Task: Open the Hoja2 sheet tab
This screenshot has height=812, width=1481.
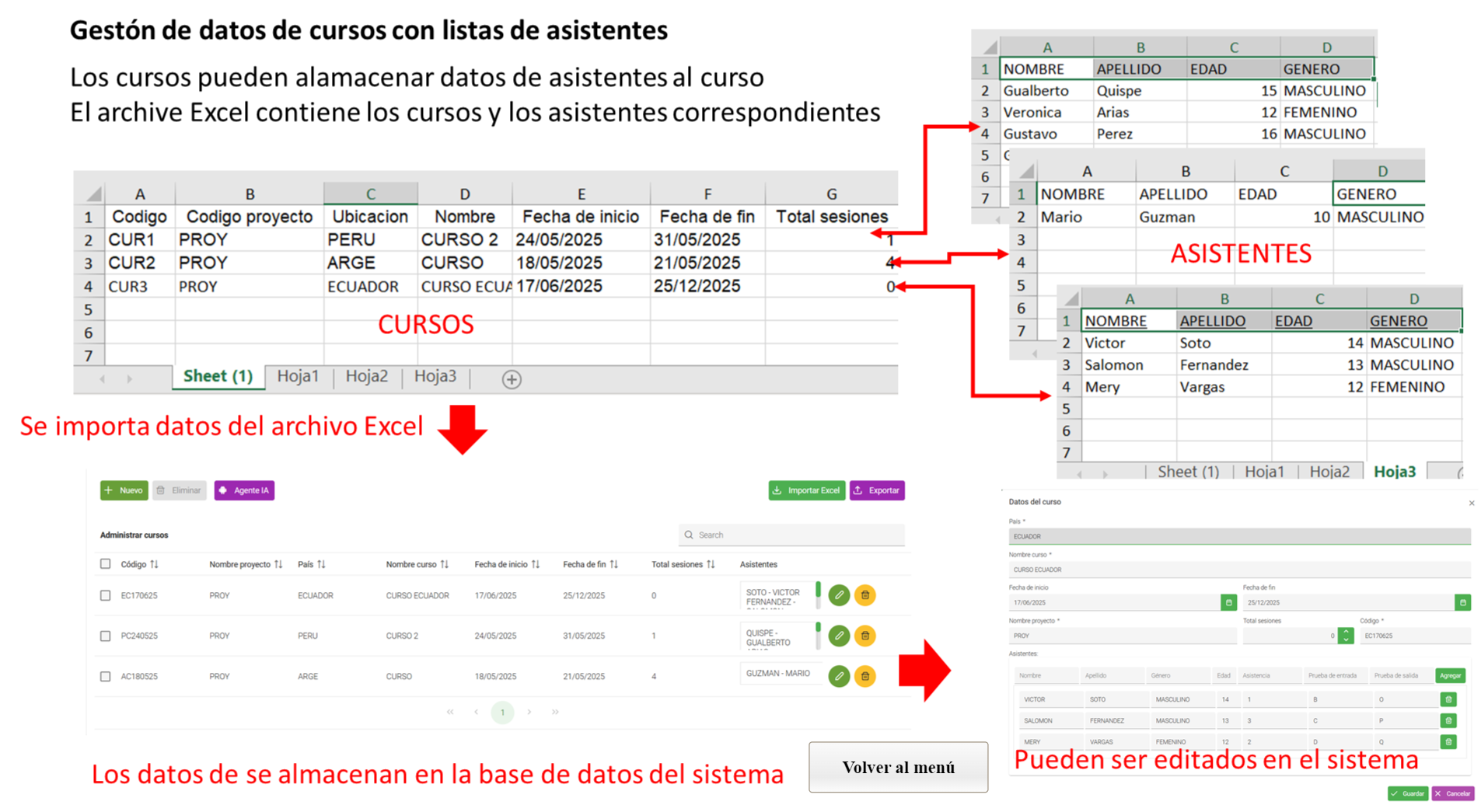Action: pos(366,376)
